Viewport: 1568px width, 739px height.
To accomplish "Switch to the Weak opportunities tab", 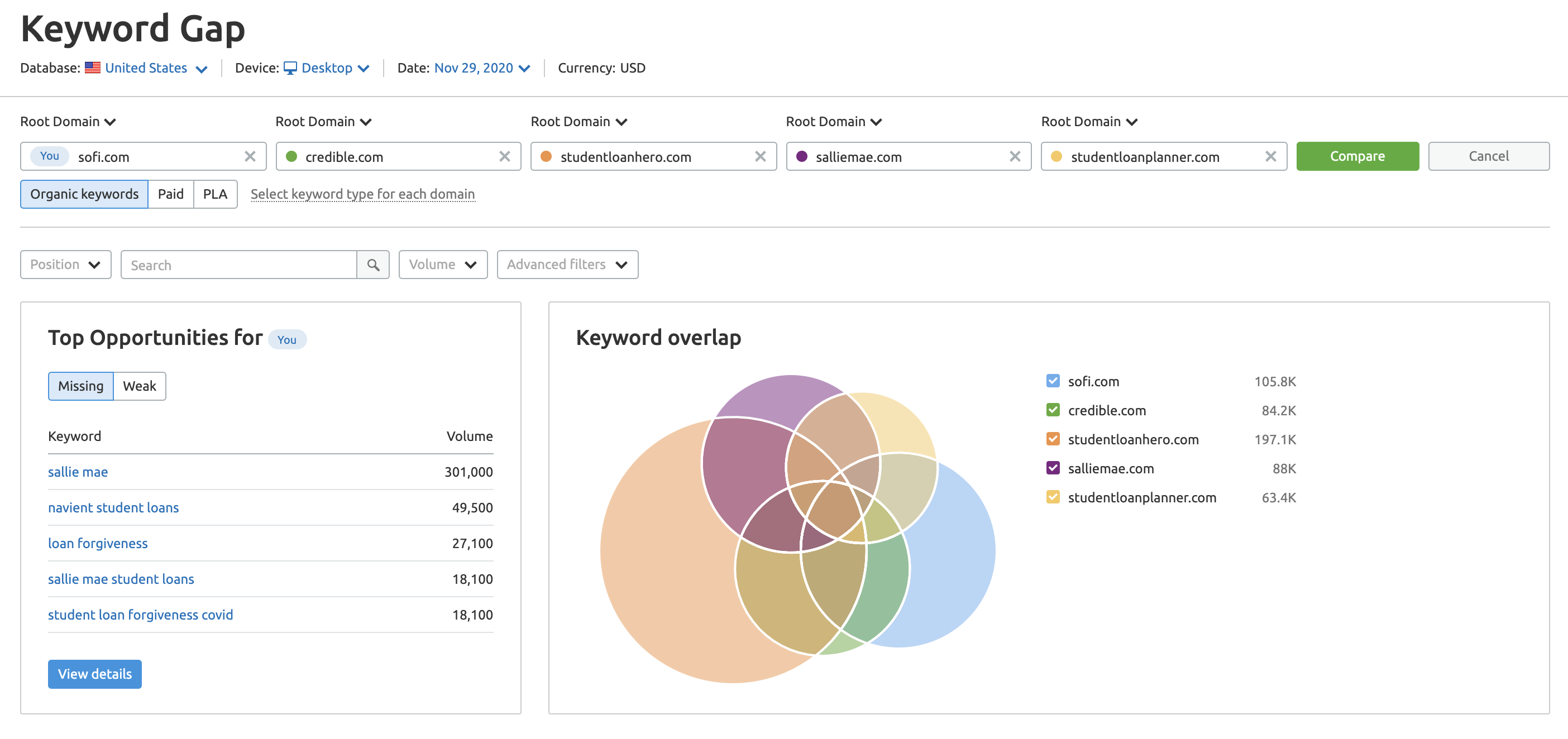I will (140, 386).
